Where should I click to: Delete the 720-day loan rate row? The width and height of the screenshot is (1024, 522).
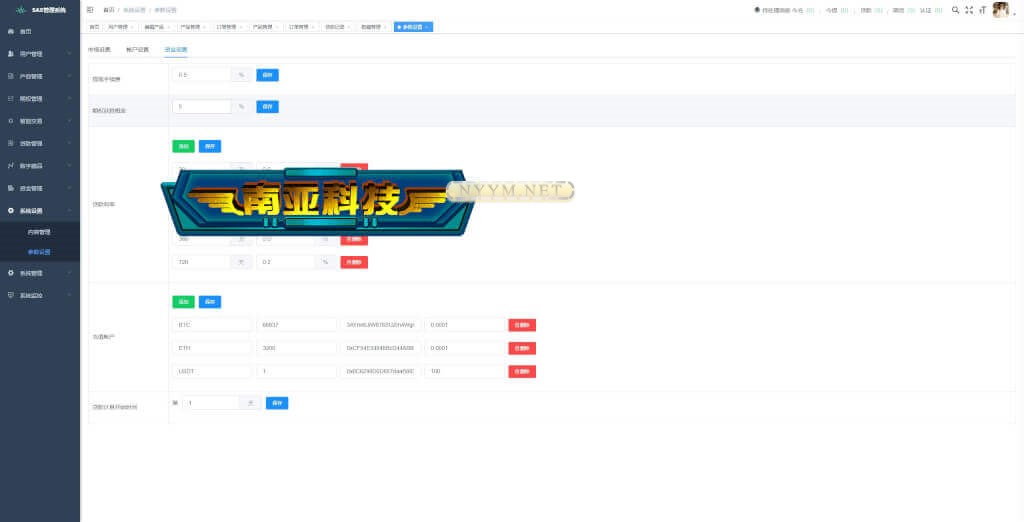coord(354,262)
